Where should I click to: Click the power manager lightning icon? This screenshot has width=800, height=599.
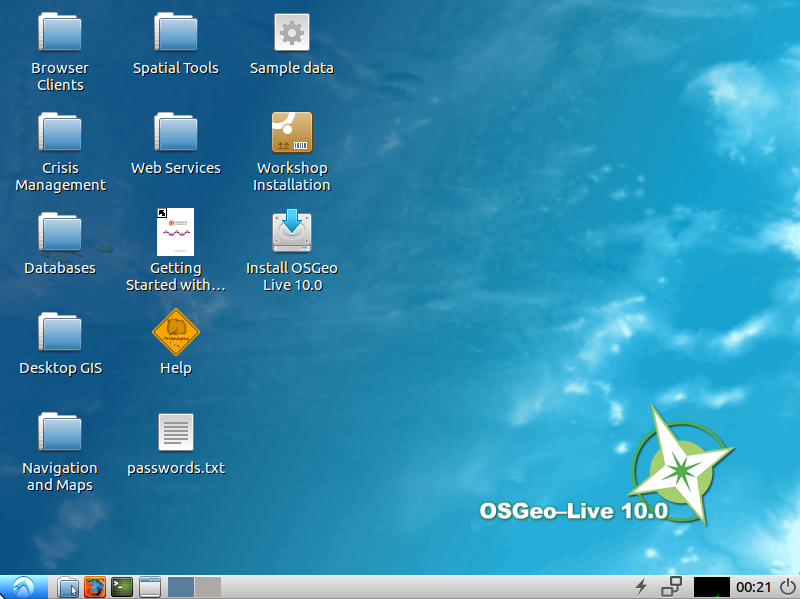coord(641,587)
